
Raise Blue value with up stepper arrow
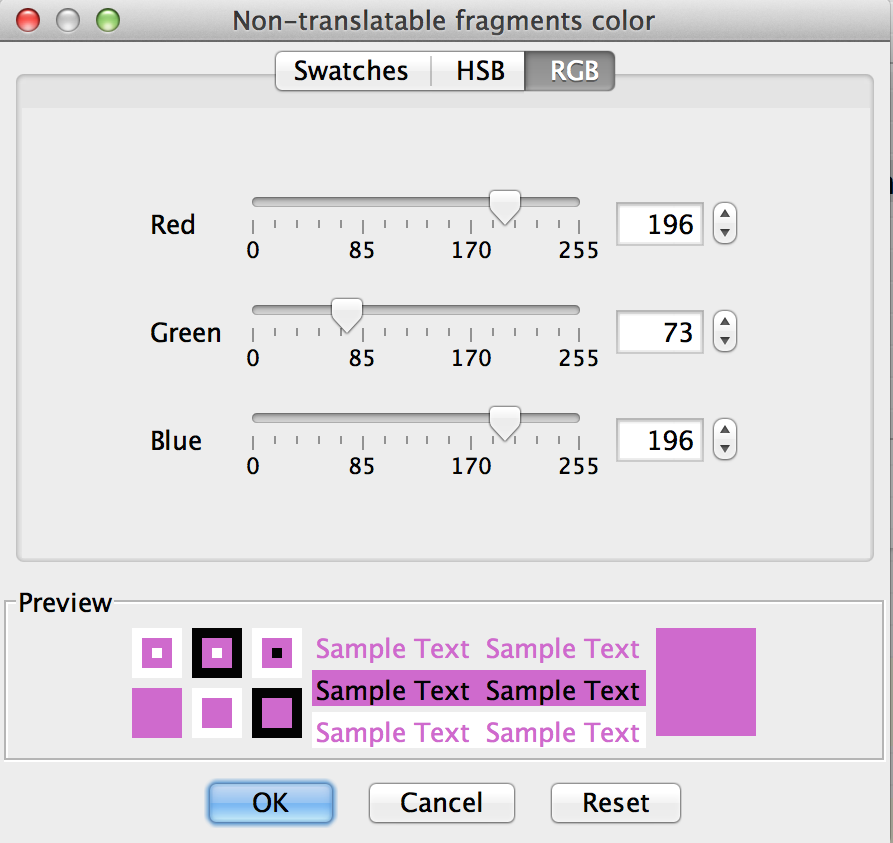click(x=726, y=430)
